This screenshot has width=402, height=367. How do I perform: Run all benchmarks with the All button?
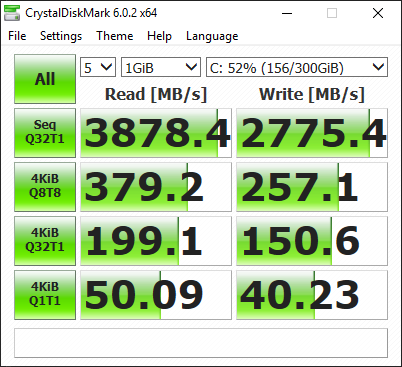pos(45,79)
